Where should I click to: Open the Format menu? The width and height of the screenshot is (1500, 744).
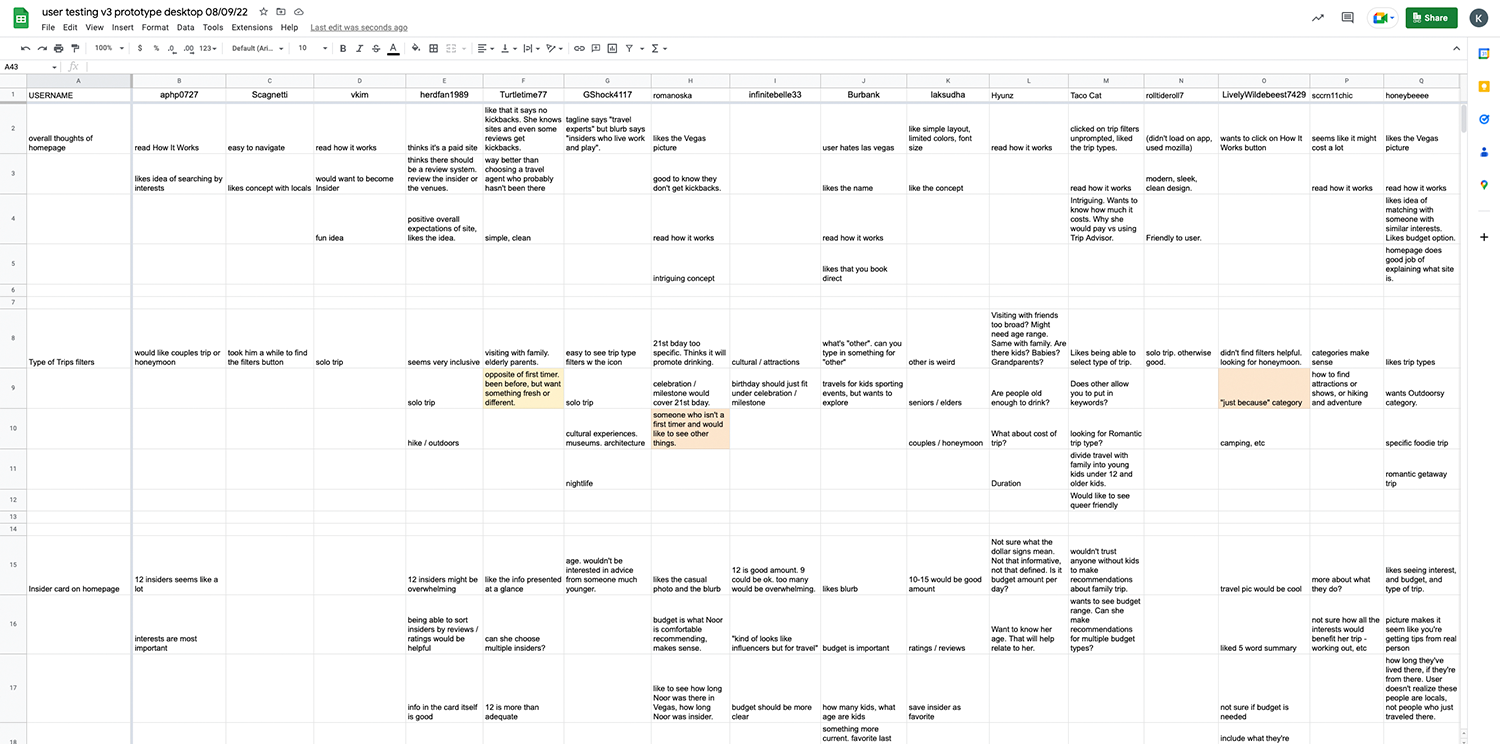coord(155,28)
